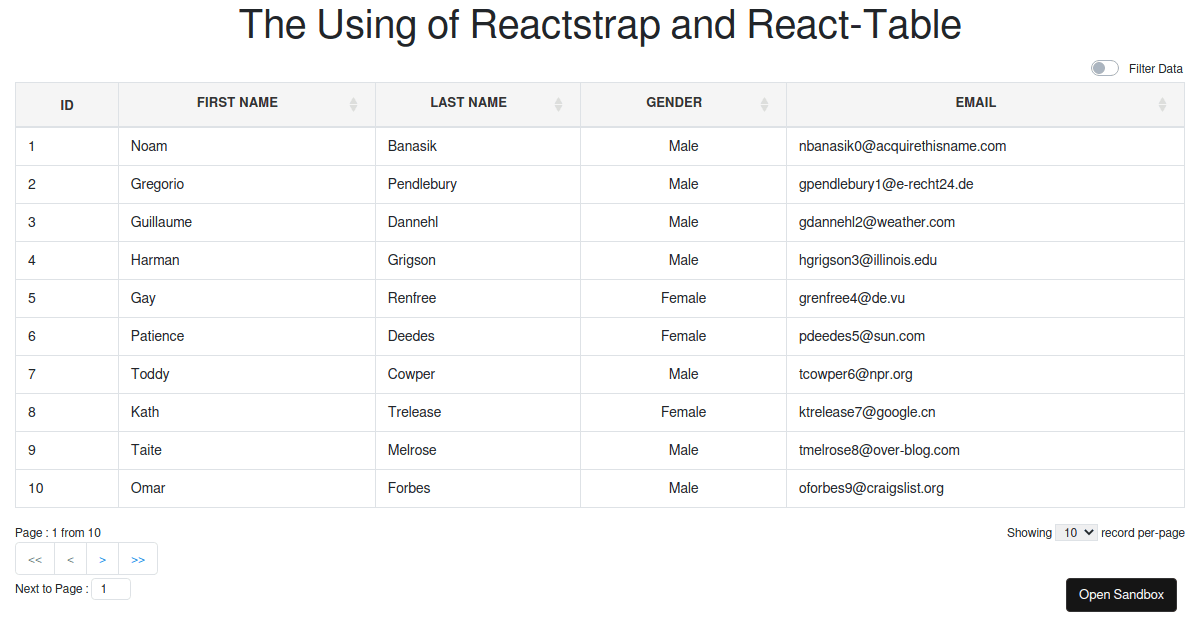Viewport: 1200px width, 630px height.
Task: Click the Next to Page number input
Action: click(111, 589)
